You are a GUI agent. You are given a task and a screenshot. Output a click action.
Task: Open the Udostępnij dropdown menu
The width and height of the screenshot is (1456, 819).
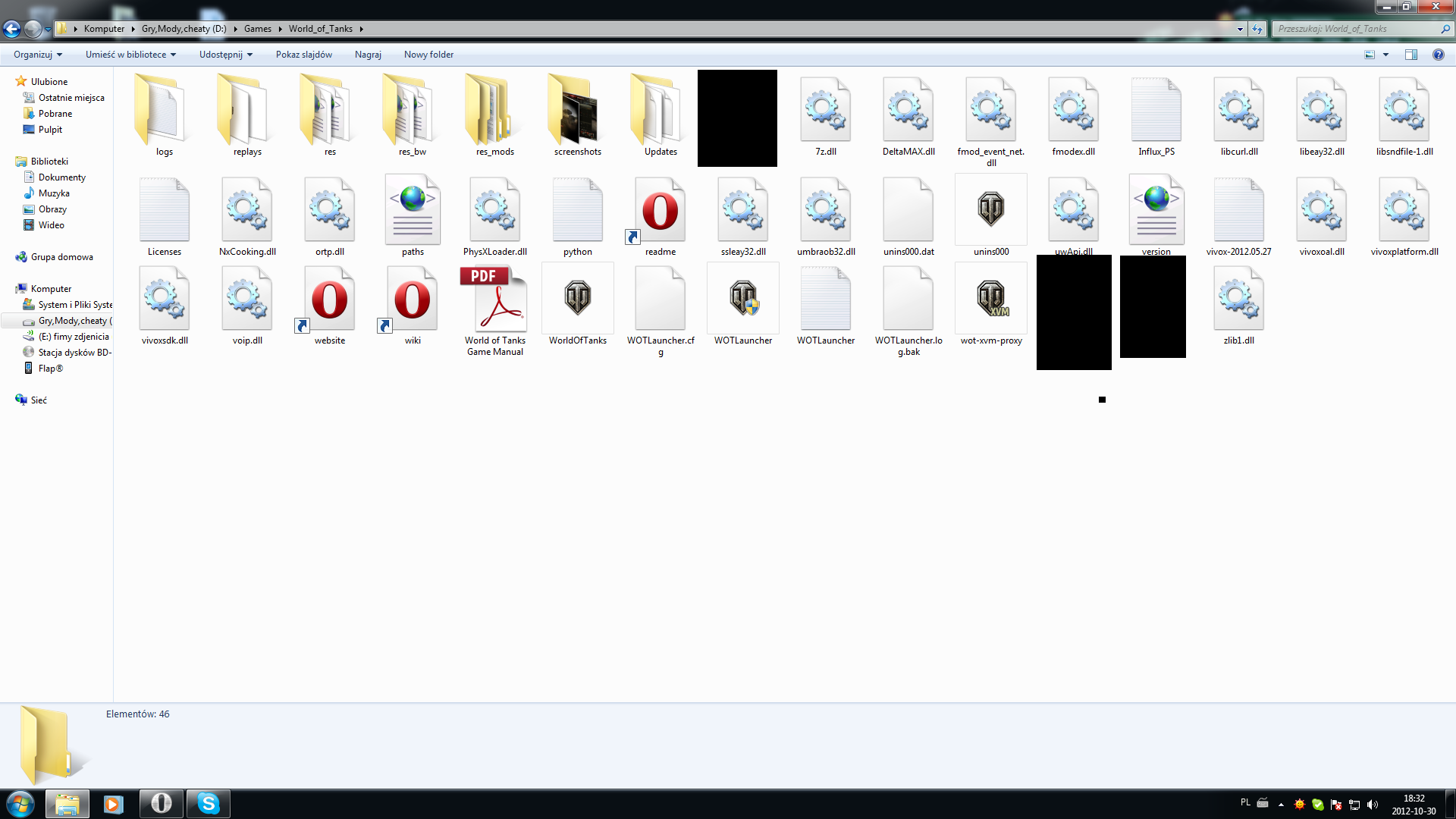tap(226, 55)
